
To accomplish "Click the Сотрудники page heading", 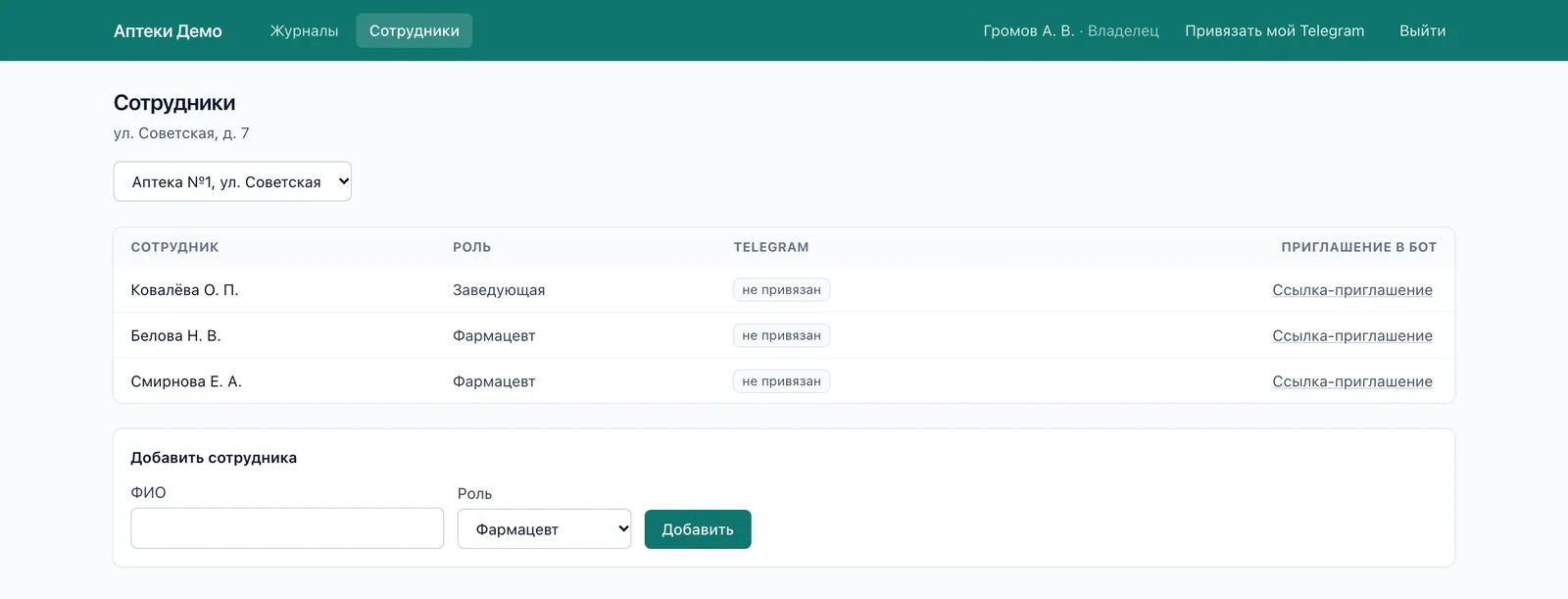I will 174,103.
